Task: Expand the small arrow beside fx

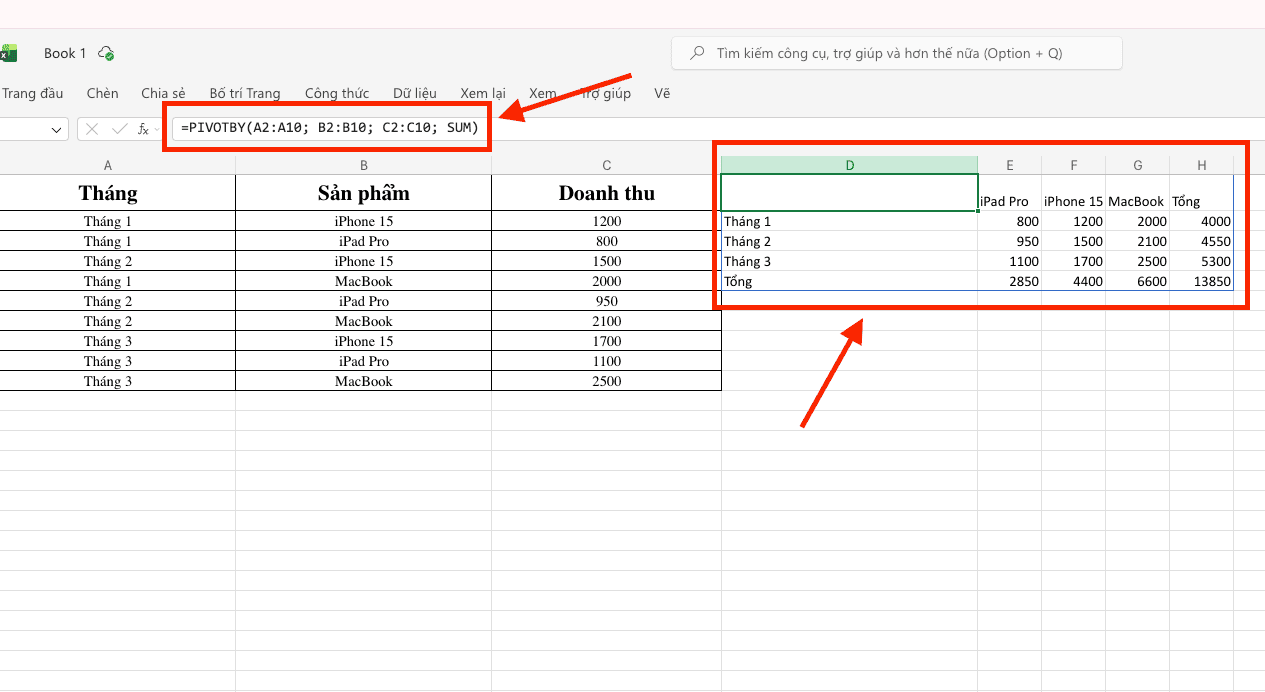Action: coord(156,130)
